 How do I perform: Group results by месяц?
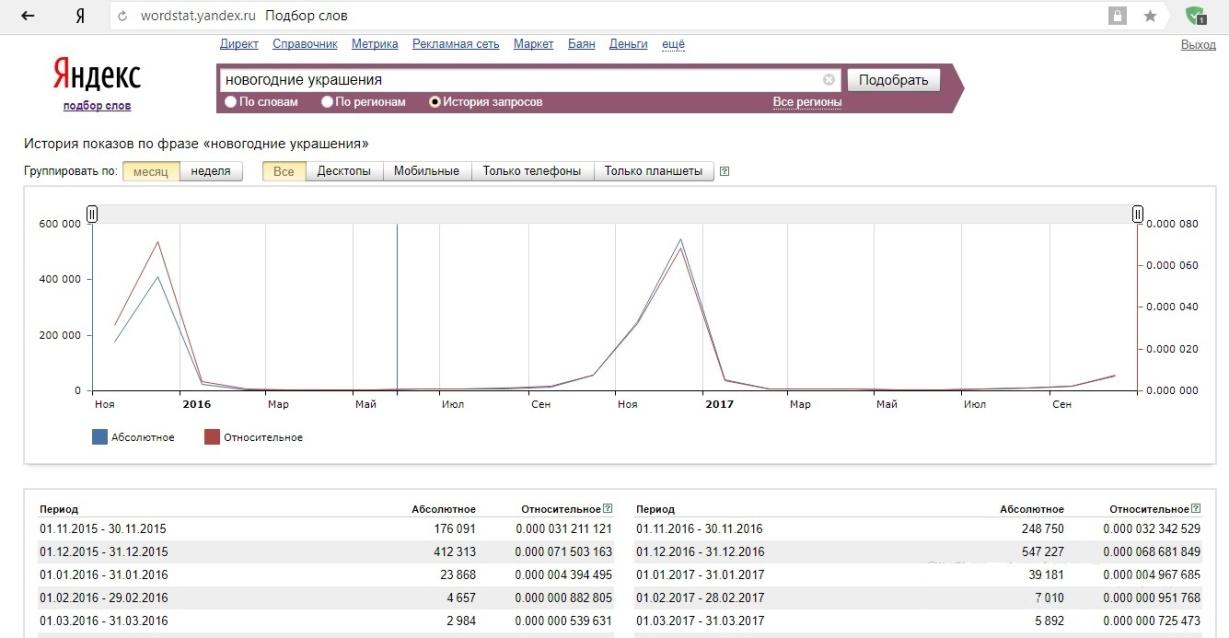point(151,171)
